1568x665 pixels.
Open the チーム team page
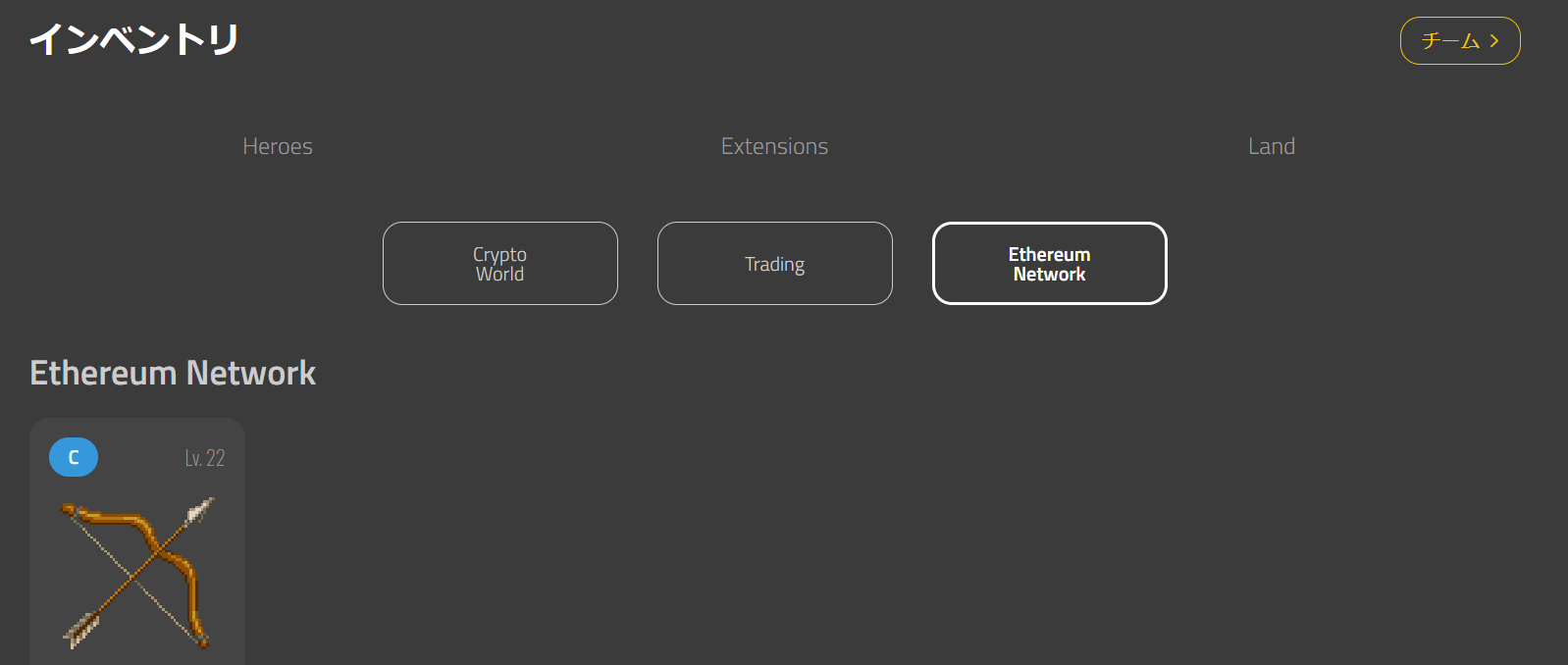[1459, 41]
